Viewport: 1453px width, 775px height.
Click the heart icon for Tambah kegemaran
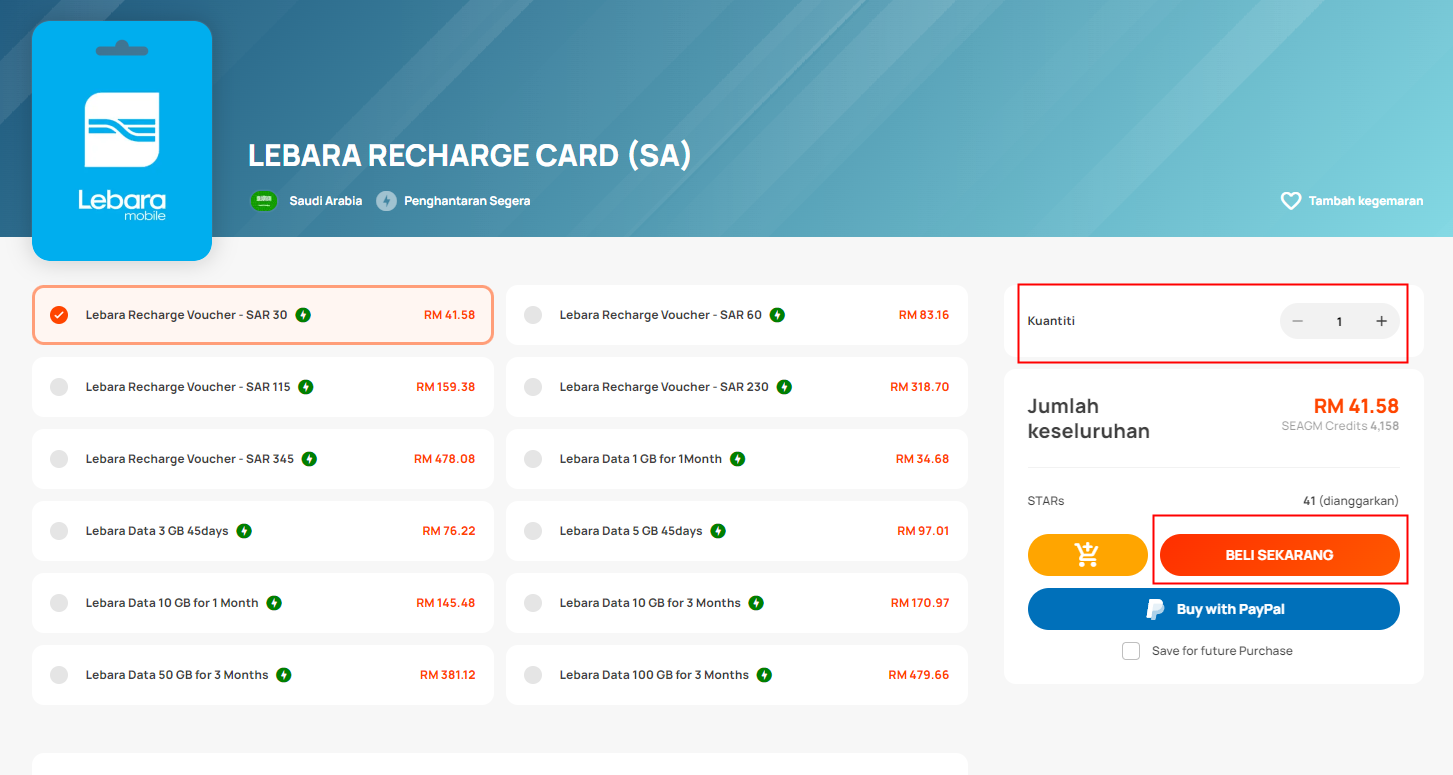tap(1291, 201)
